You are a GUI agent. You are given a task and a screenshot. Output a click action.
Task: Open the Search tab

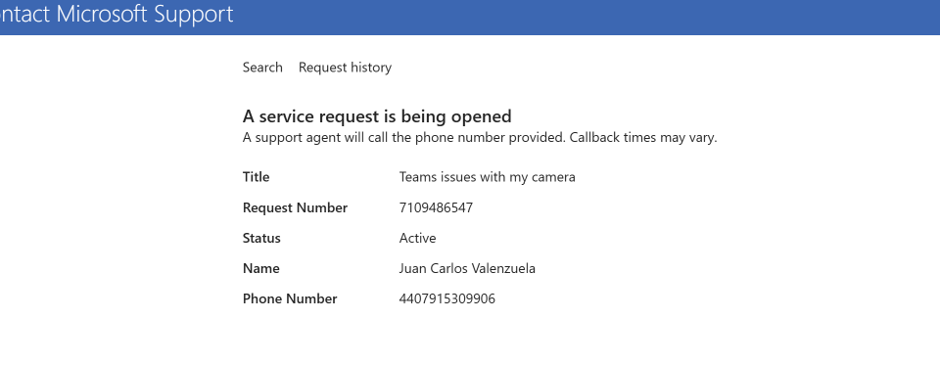click(x=263, y=68)
